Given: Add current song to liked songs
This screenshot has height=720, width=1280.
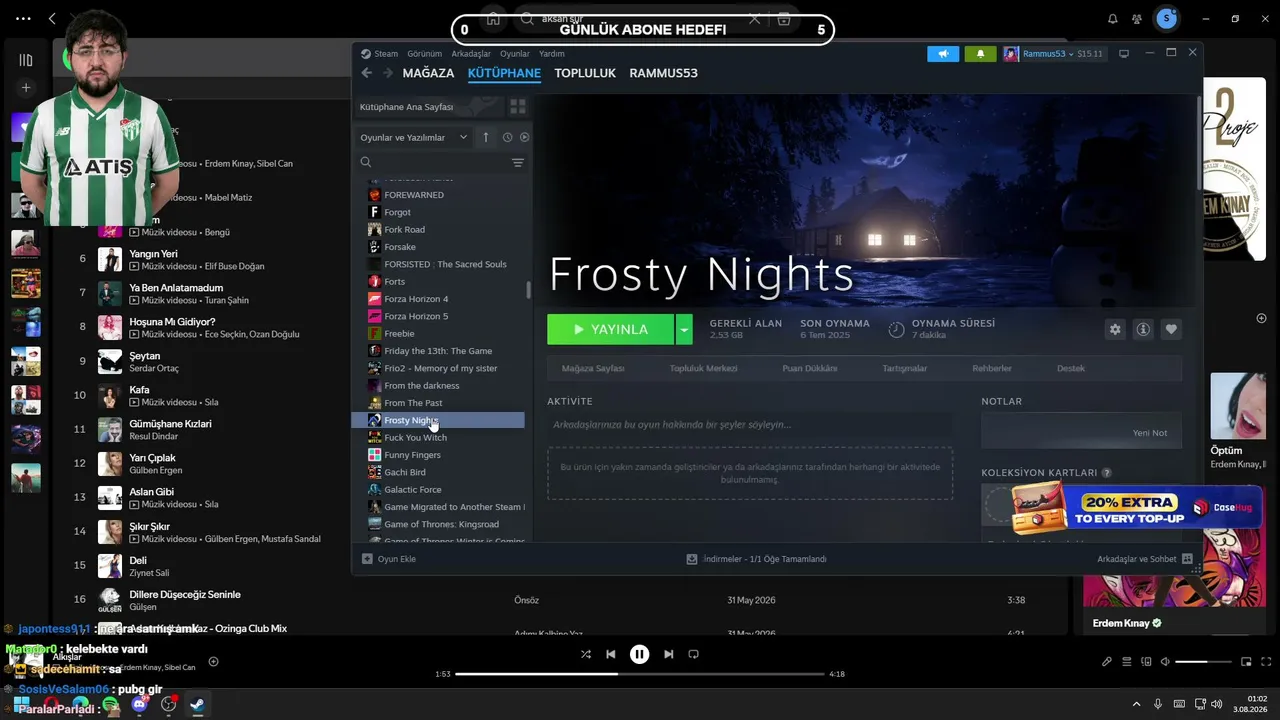Looking at the screenshot, I should coord(213,661).
